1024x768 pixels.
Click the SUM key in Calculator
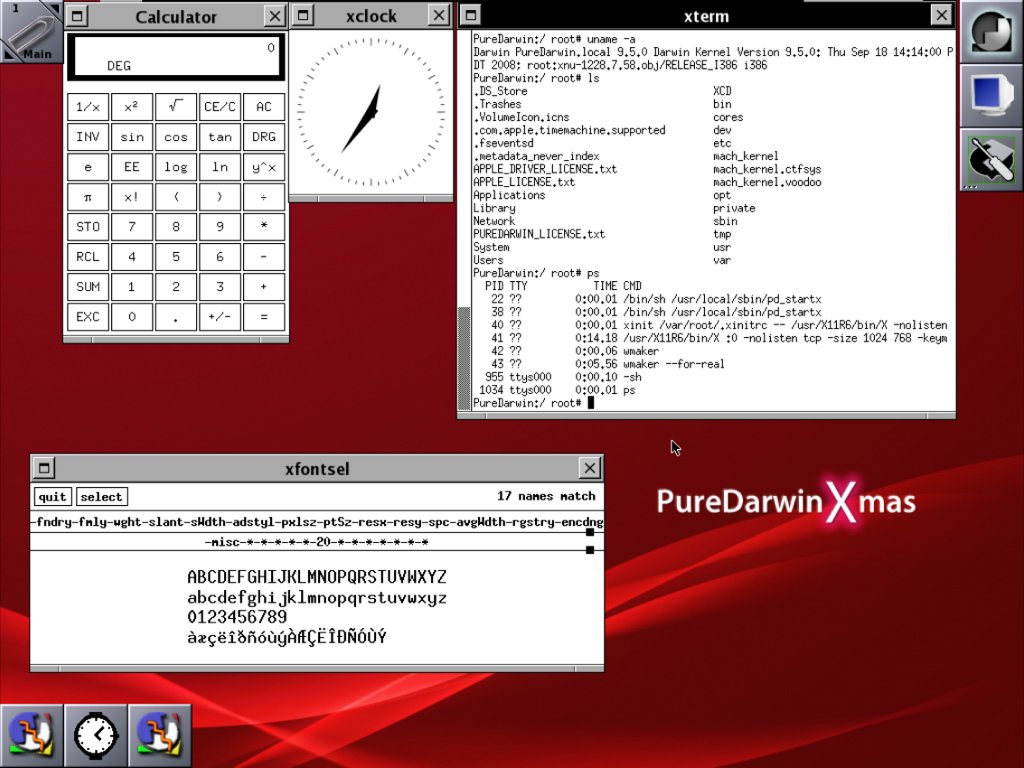pos(88,287)
